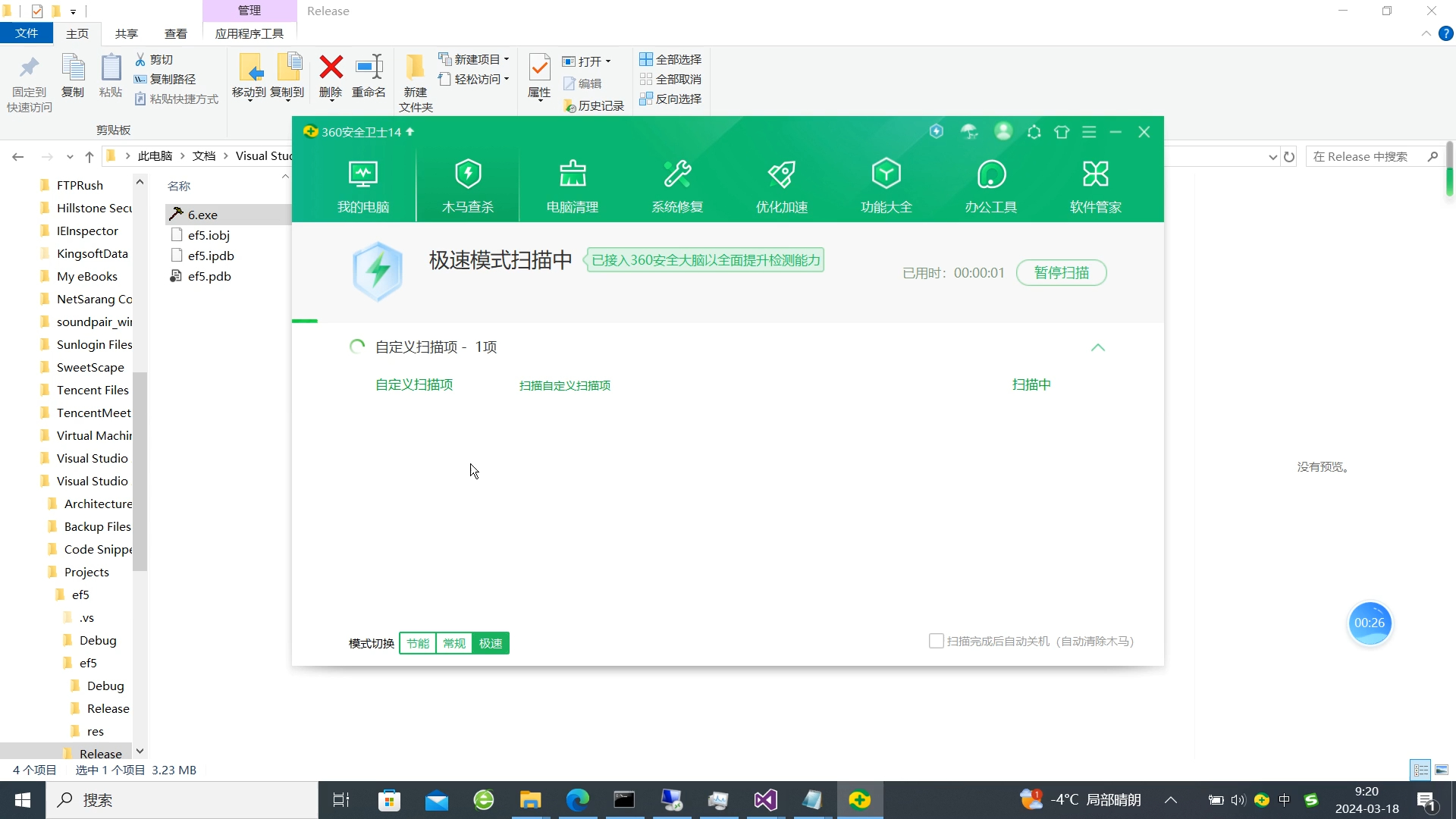The height and width of the screenshot is (819, 1456).
Task: Click 历史记录 history button
Action: 594,105
